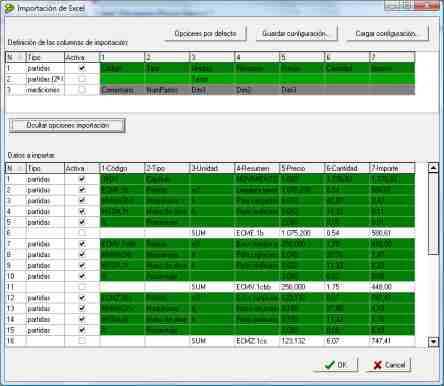Click Ocultar opciones importación button
The height and width of the screenshot is (386, 444).
pos(67,126)
